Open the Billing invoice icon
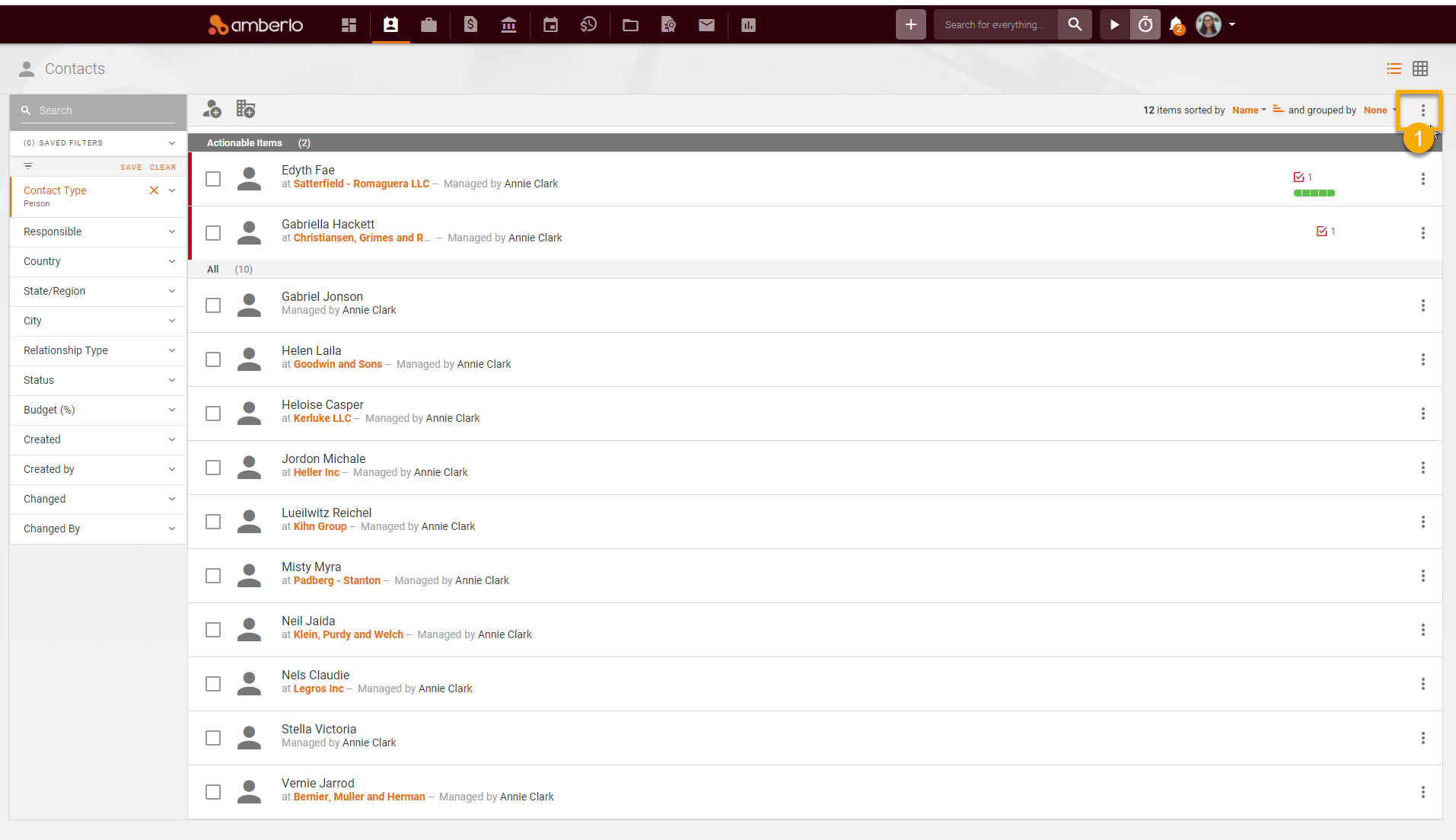Image resolution: width=1456 pixels, height=840 pixels. (470, 25)
